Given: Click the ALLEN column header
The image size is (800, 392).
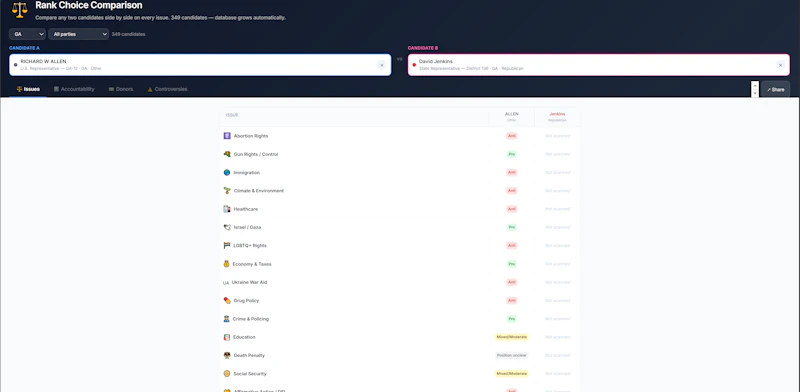Looking at the screenshot, I should point(512,117).
